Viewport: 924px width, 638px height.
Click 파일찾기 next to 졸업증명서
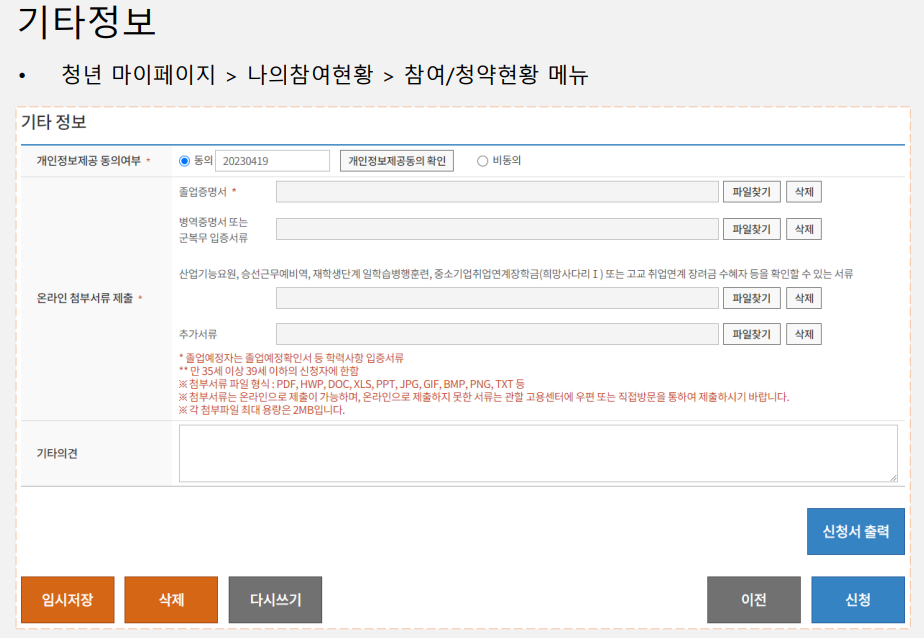752,191
